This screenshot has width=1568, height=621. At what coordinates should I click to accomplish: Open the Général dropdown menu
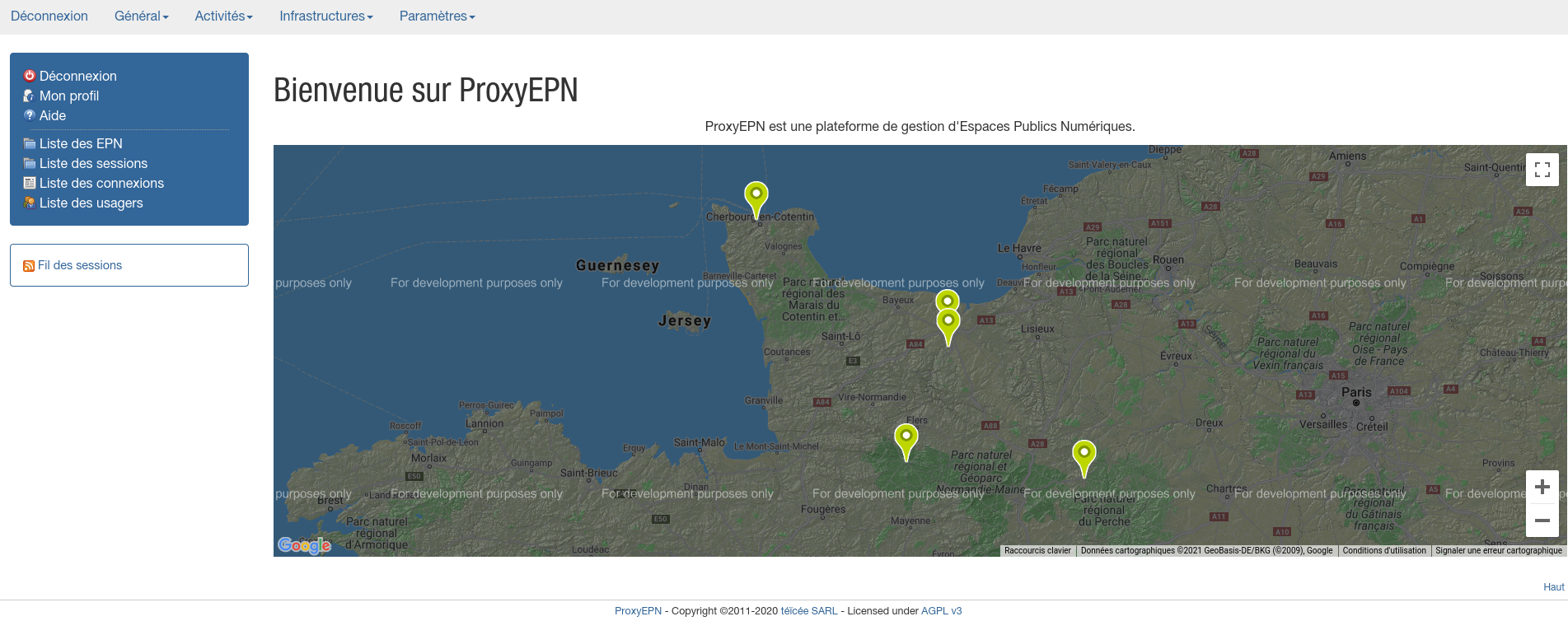(141, 16)
